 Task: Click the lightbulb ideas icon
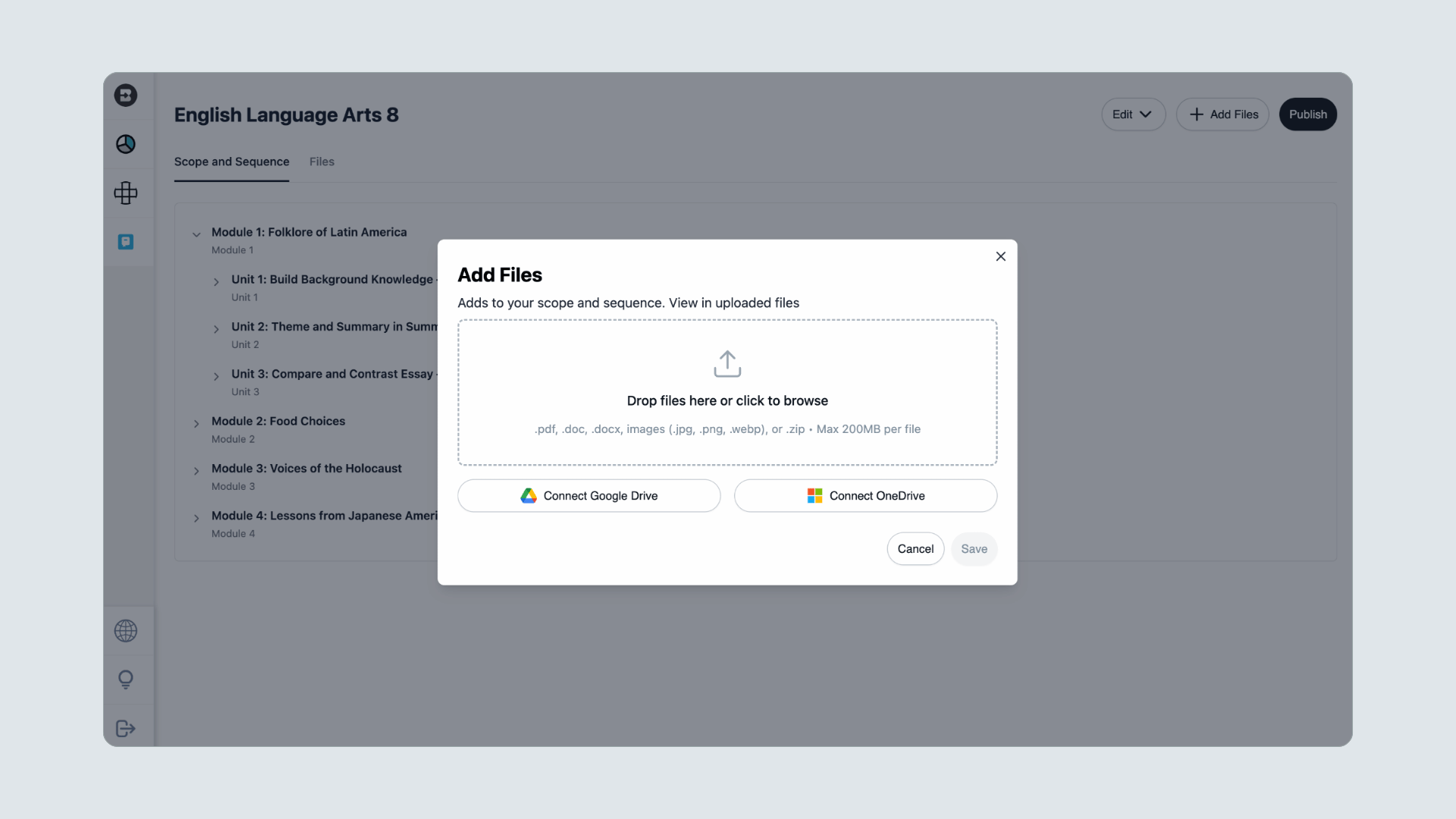(126, 679)
